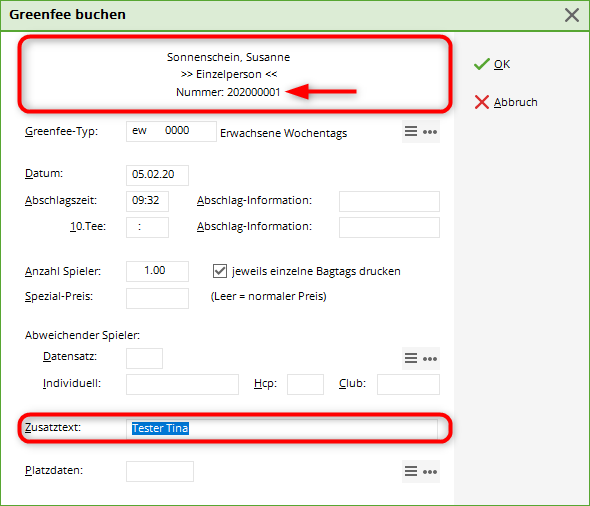This screenshot has height=506, width=590.
Task: Toggle jeweils einzelne Bagtags drucken checkbox
Action: [x=220, y=271]
